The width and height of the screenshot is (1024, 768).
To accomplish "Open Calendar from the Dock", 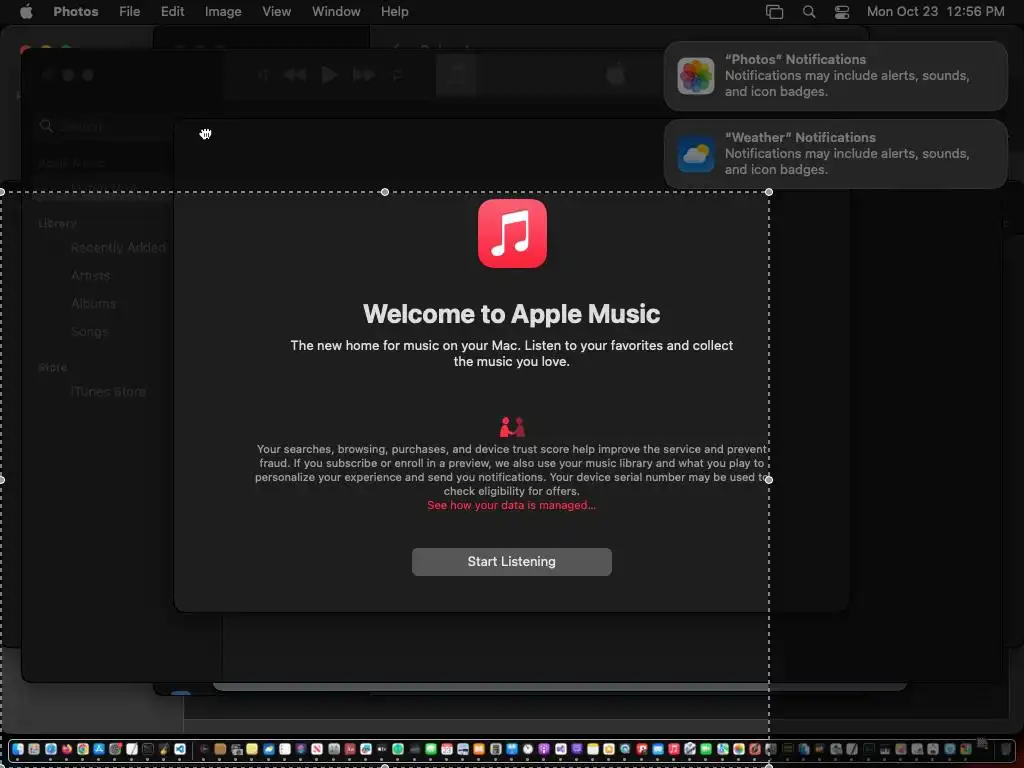I will point(447,749).
